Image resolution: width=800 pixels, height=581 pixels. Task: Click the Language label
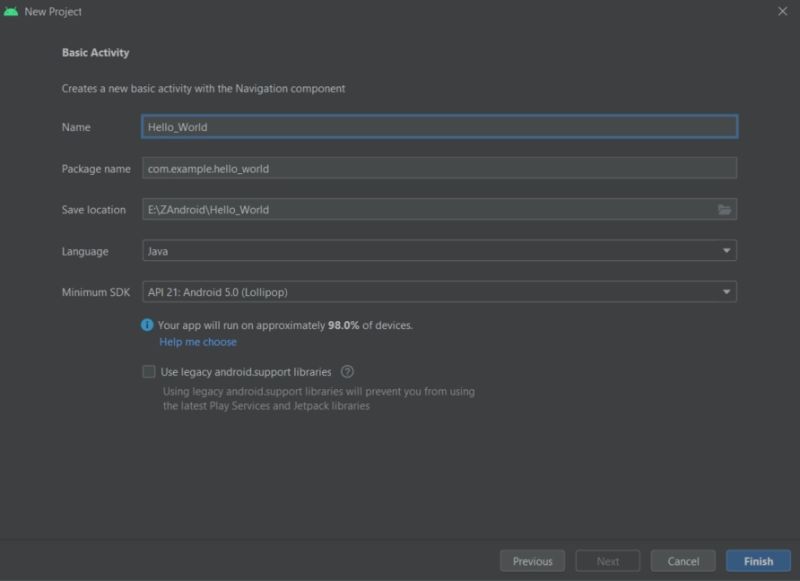pos(85,251)
